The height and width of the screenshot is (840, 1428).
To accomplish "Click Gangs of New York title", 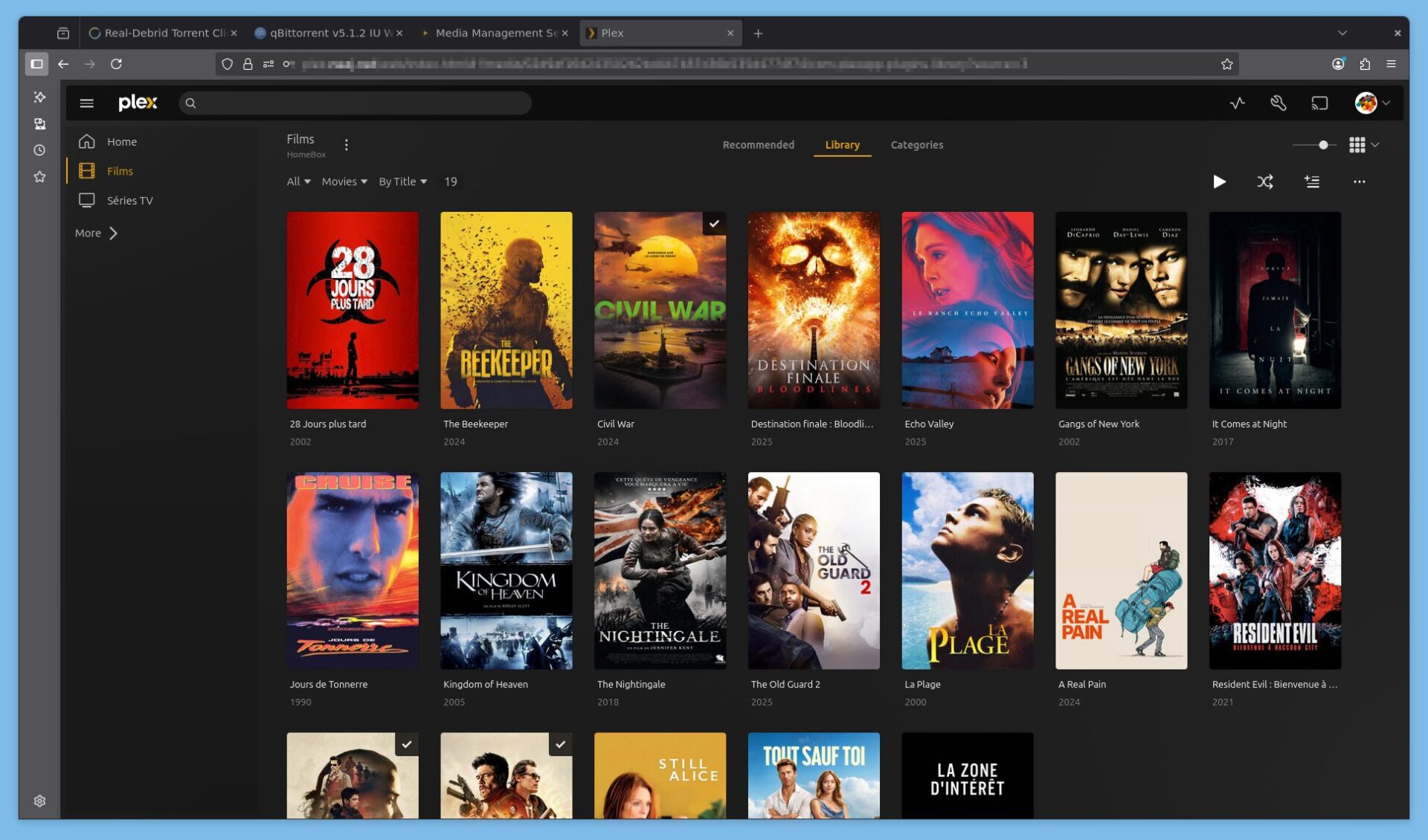I will (1098, 424).
